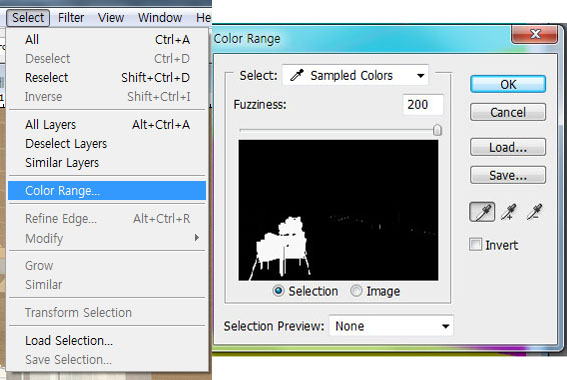Click the Load... button
The height and width of the screenshot is (380, 567).
click(508, 147)
